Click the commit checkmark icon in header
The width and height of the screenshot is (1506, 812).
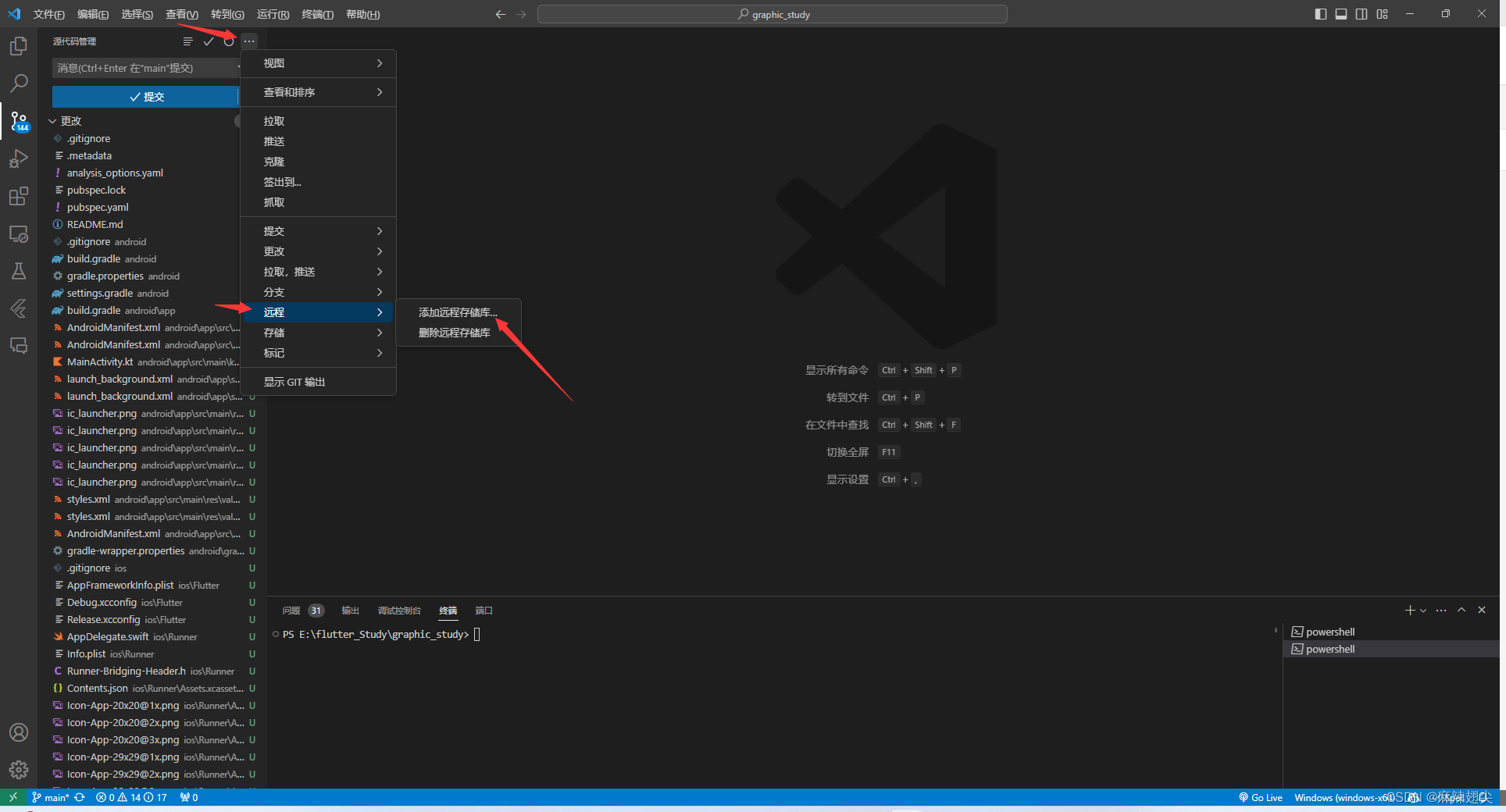208,41
